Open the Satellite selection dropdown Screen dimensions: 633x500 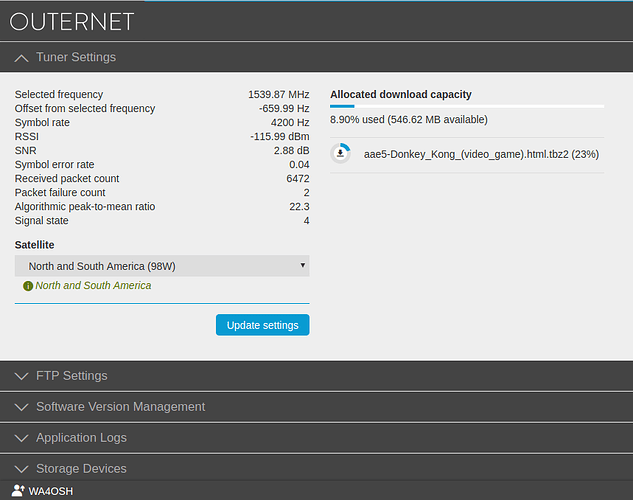pos(162,266)
